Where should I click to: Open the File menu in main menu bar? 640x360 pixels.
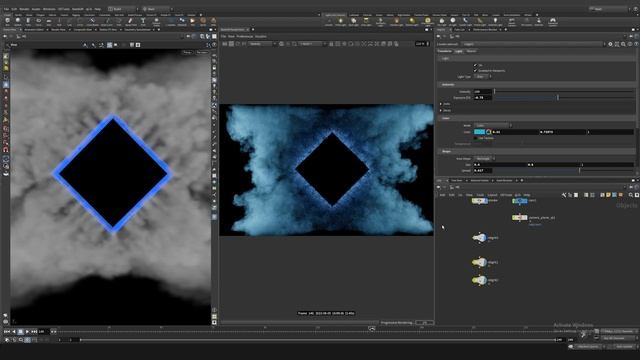click(6, 9)
